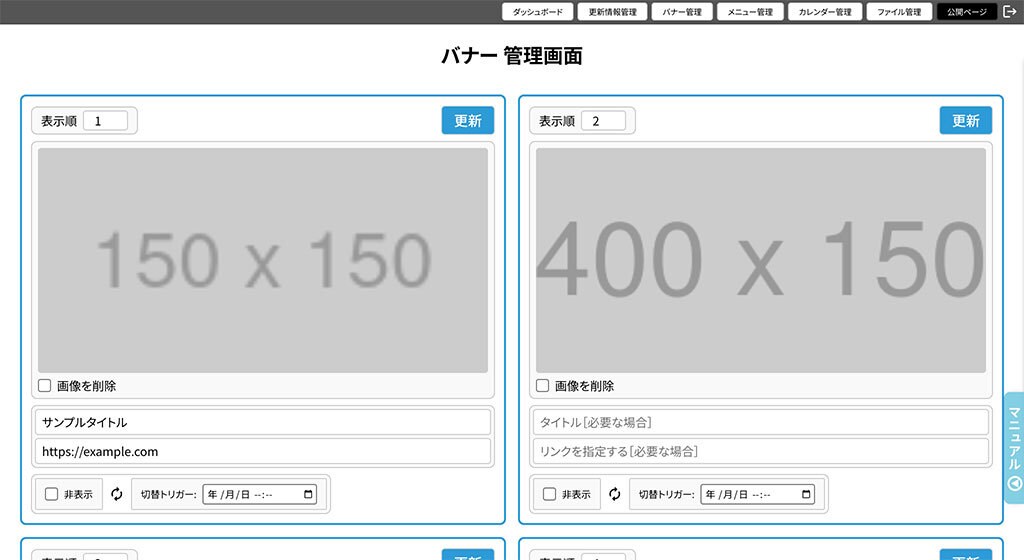This screenshot has width=1024, height=560.
Task: Go to 更新情報管理 page
Action: 613,12
